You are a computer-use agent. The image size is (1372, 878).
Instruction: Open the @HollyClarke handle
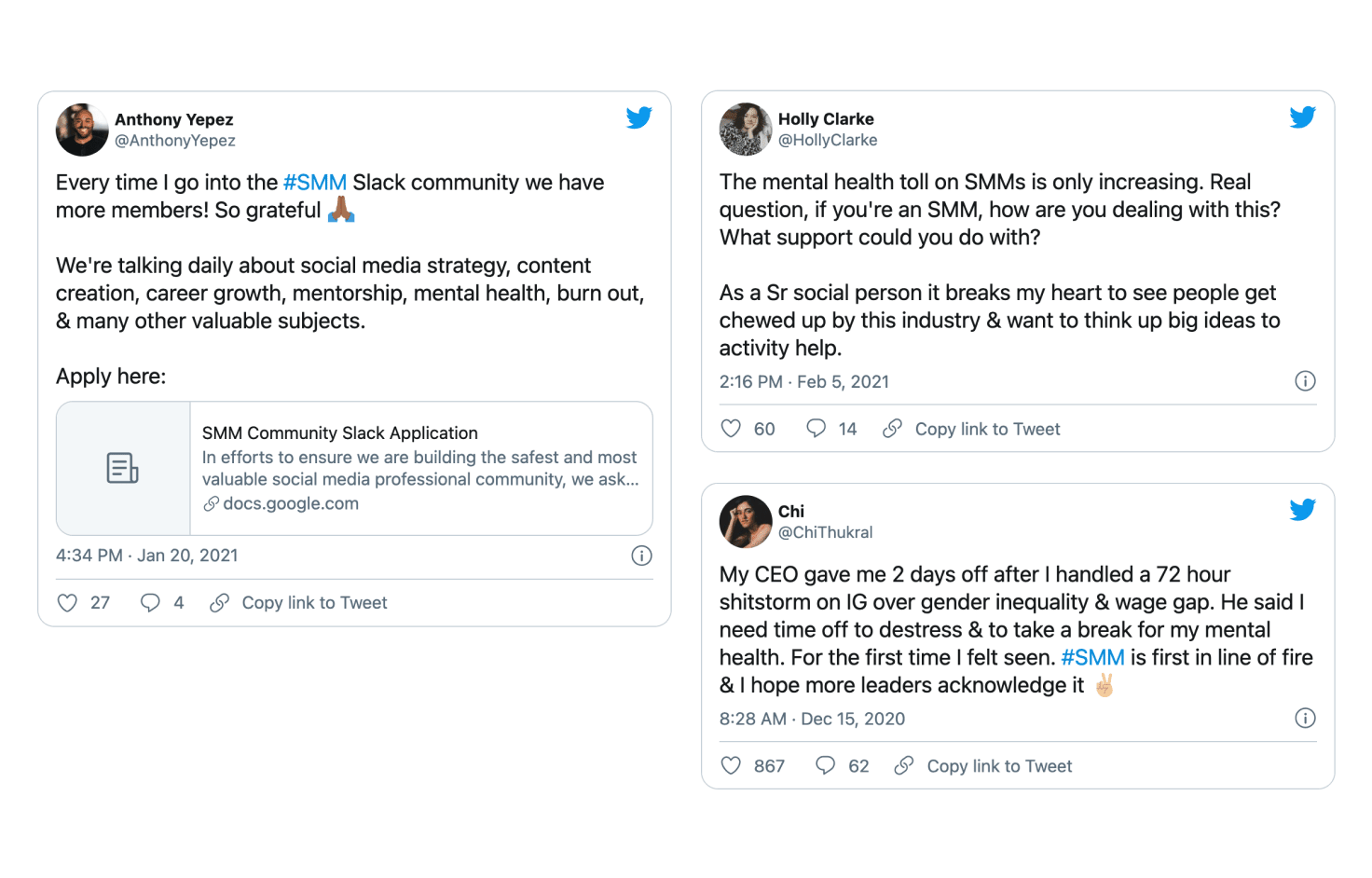click(x=828, y=141)
